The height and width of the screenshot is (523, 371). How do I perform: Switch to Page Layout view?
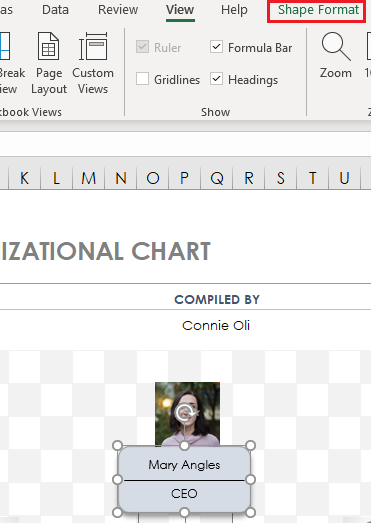pyautogui.click(x=49, y=63)
